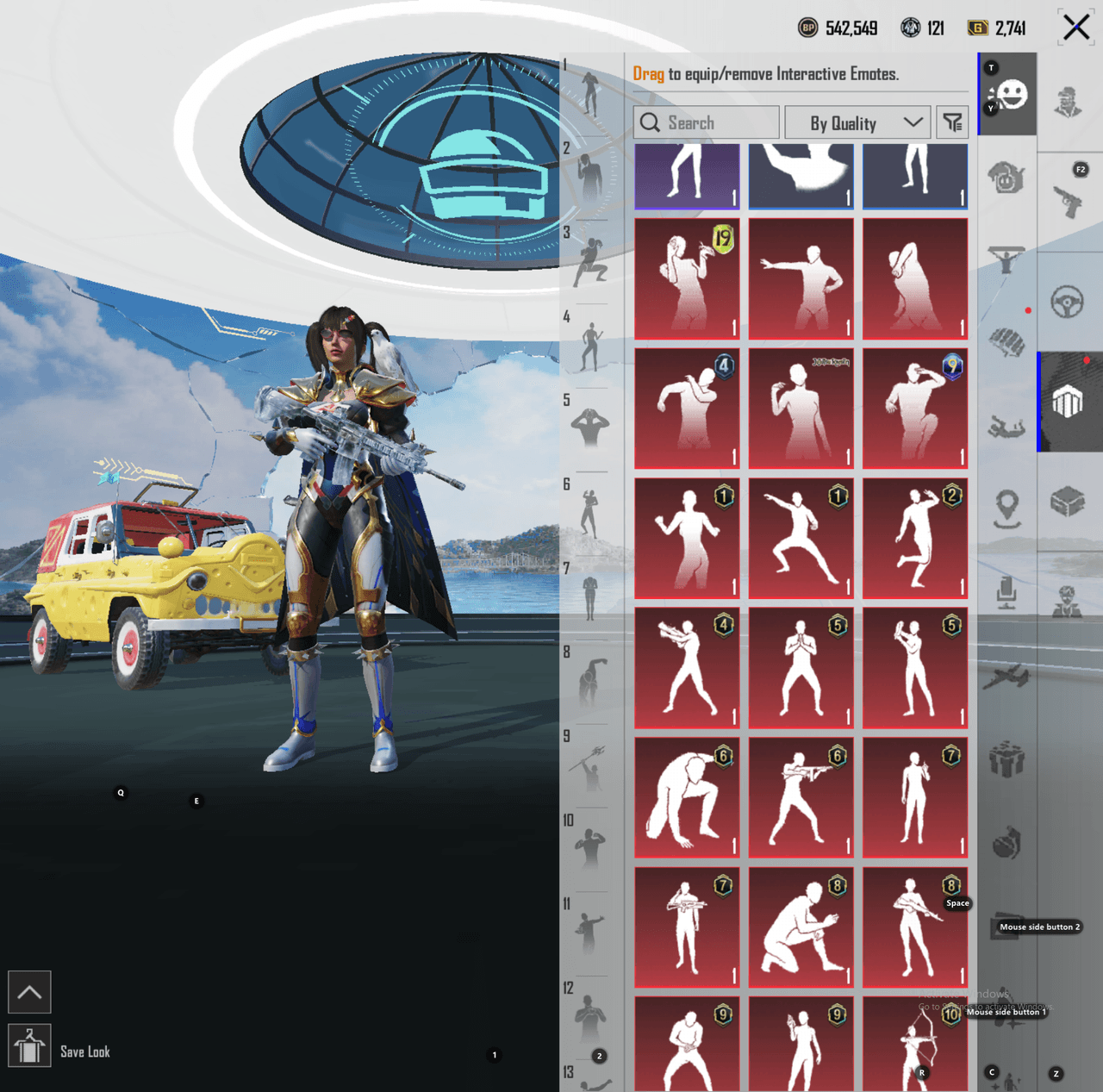The image size is (1103, 1092).
Task: Click equipped emote slot 1
Action: pos(591,93)
